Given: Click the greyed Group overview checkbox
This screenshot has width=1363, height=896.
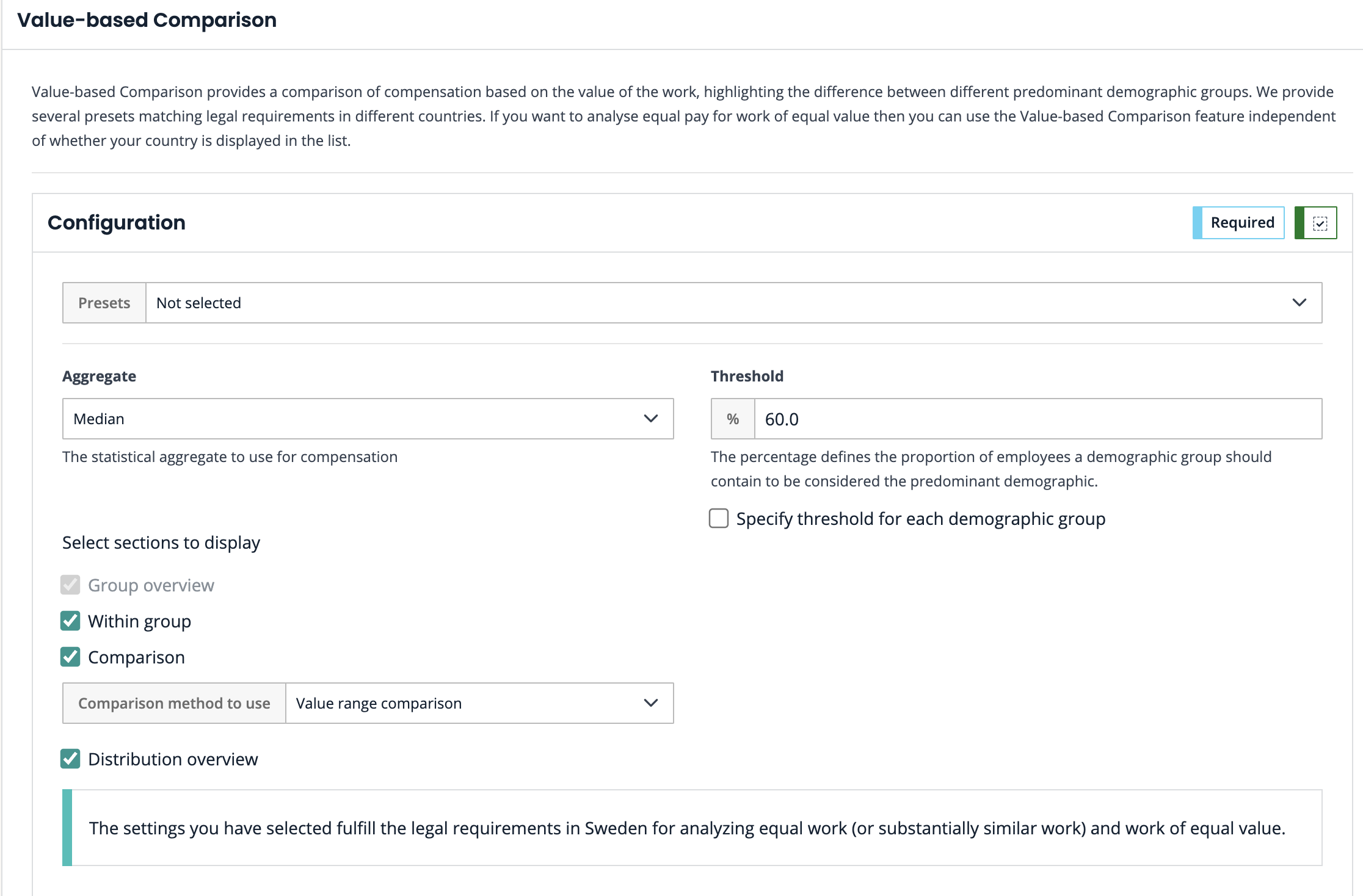Looking at the screenshot, I should [70, 585].
